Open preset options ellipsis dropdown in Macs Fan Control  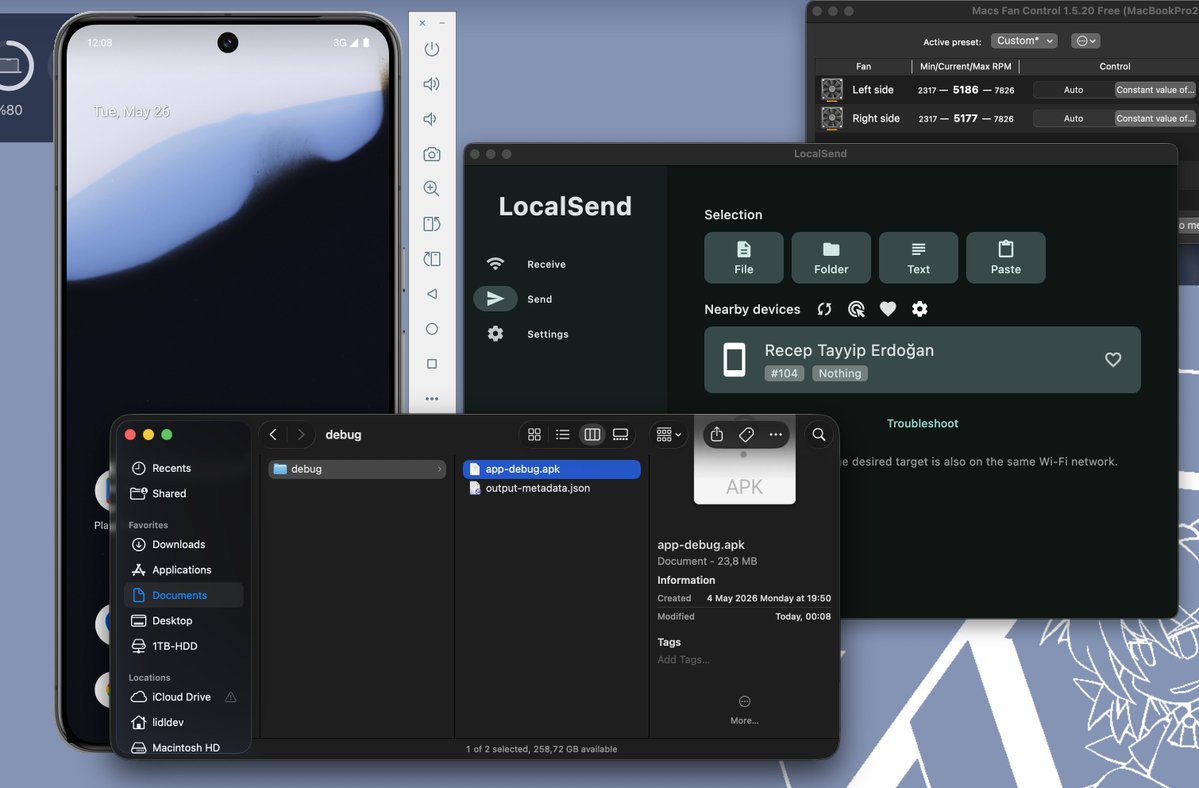tap(1086, 41)
